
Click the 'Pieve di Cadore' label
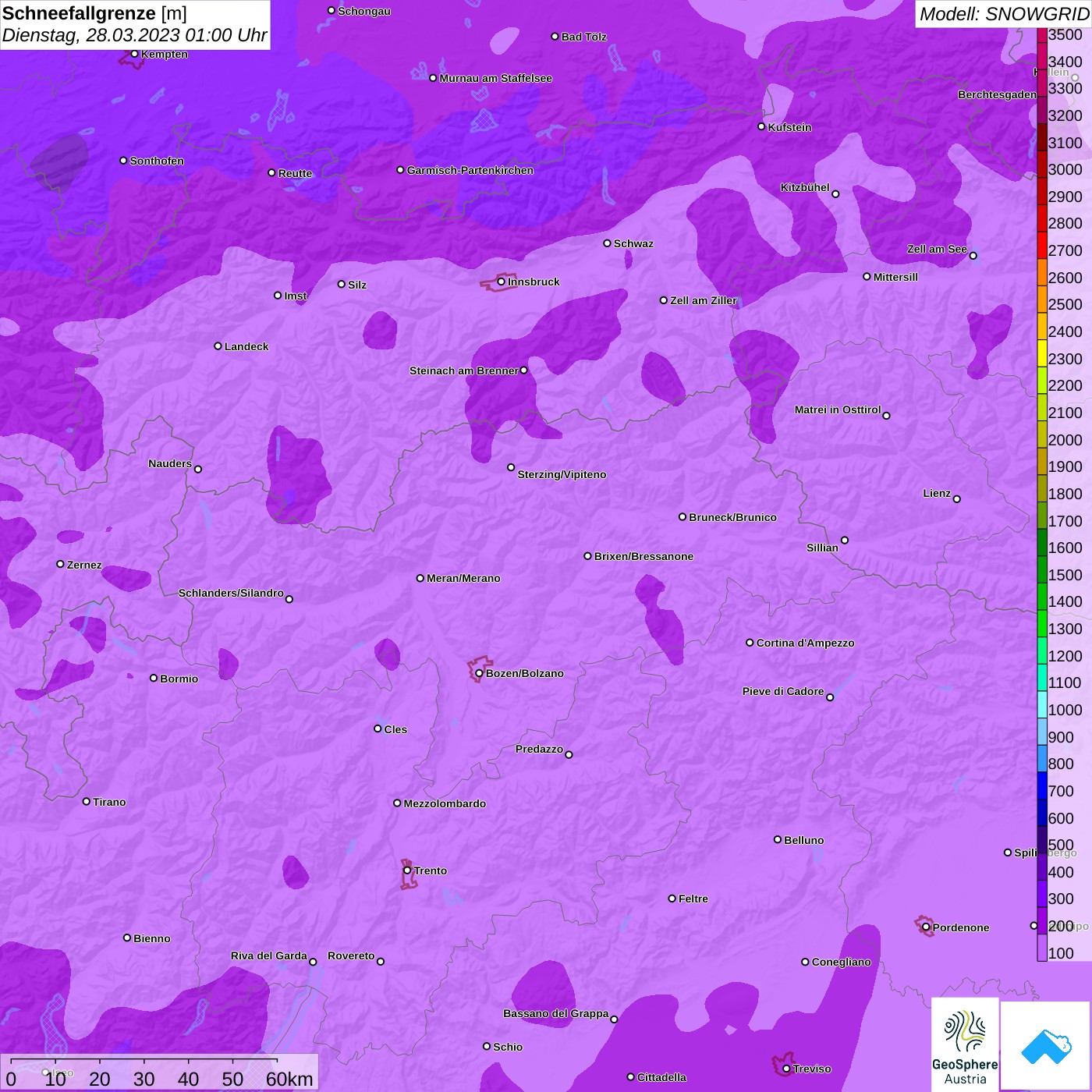tap(783, 691)
